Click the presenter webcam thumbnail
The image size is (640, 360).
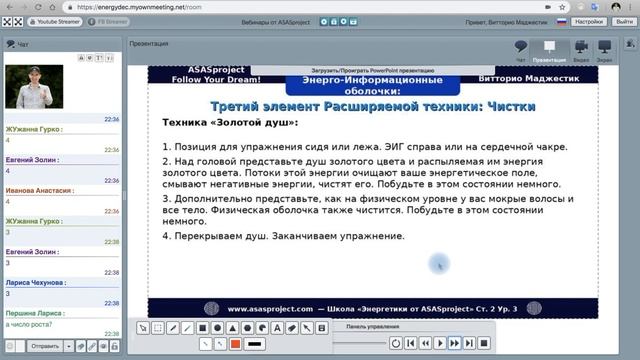(x=34, y=87)
